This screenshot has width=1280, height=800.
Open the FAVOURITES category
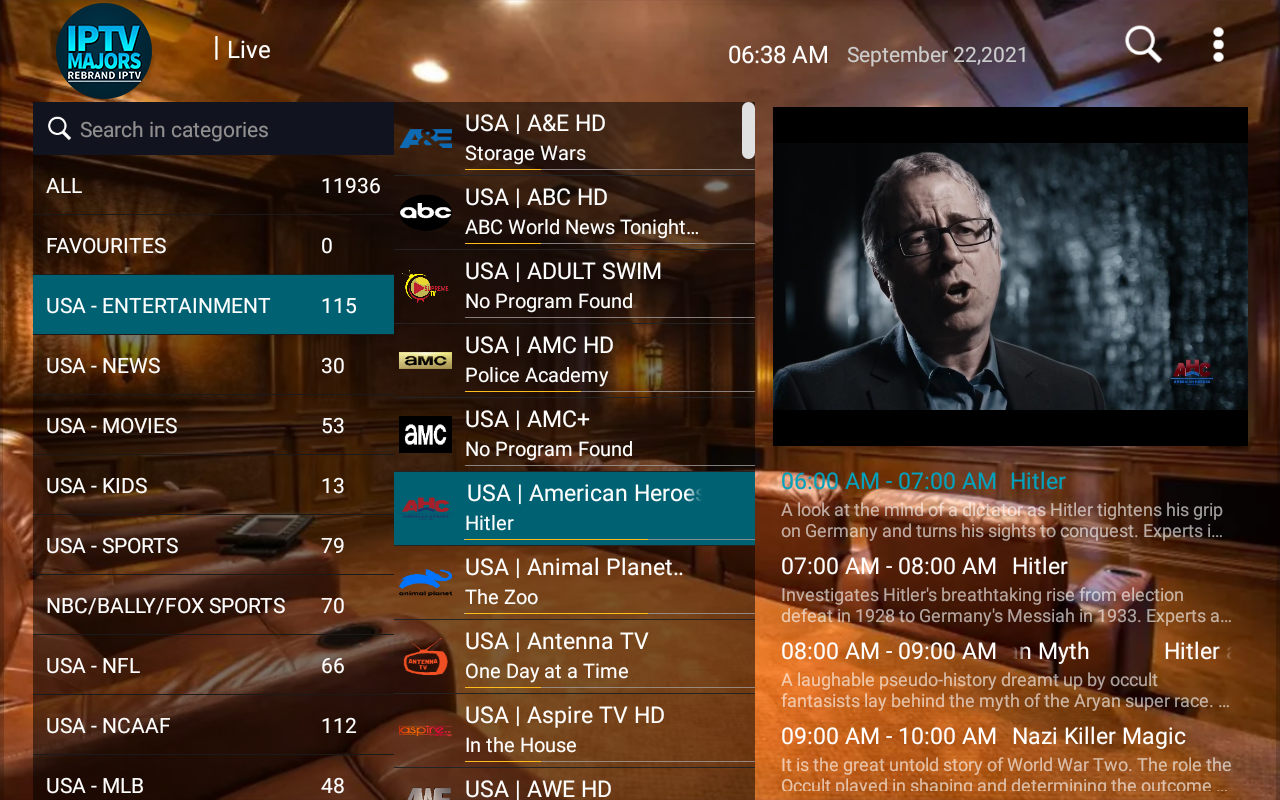tap(213, 245)
